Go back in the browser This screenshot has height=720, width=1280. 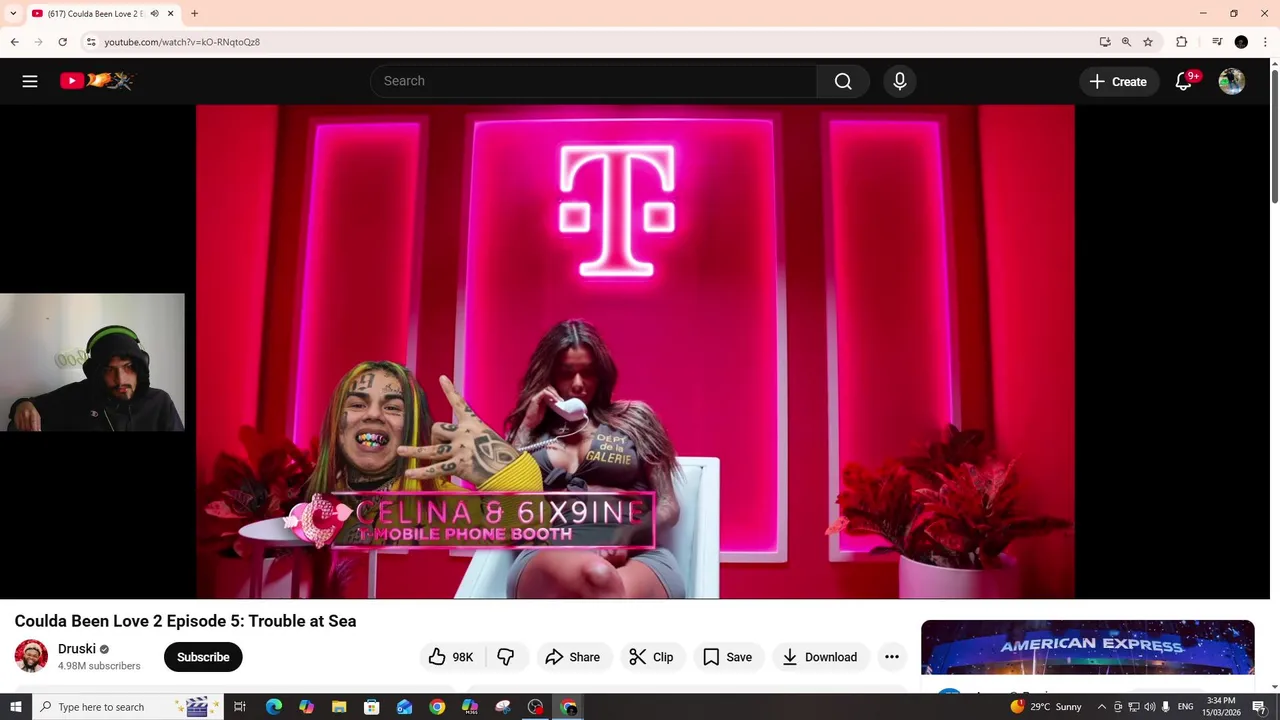tap(14, 42)
